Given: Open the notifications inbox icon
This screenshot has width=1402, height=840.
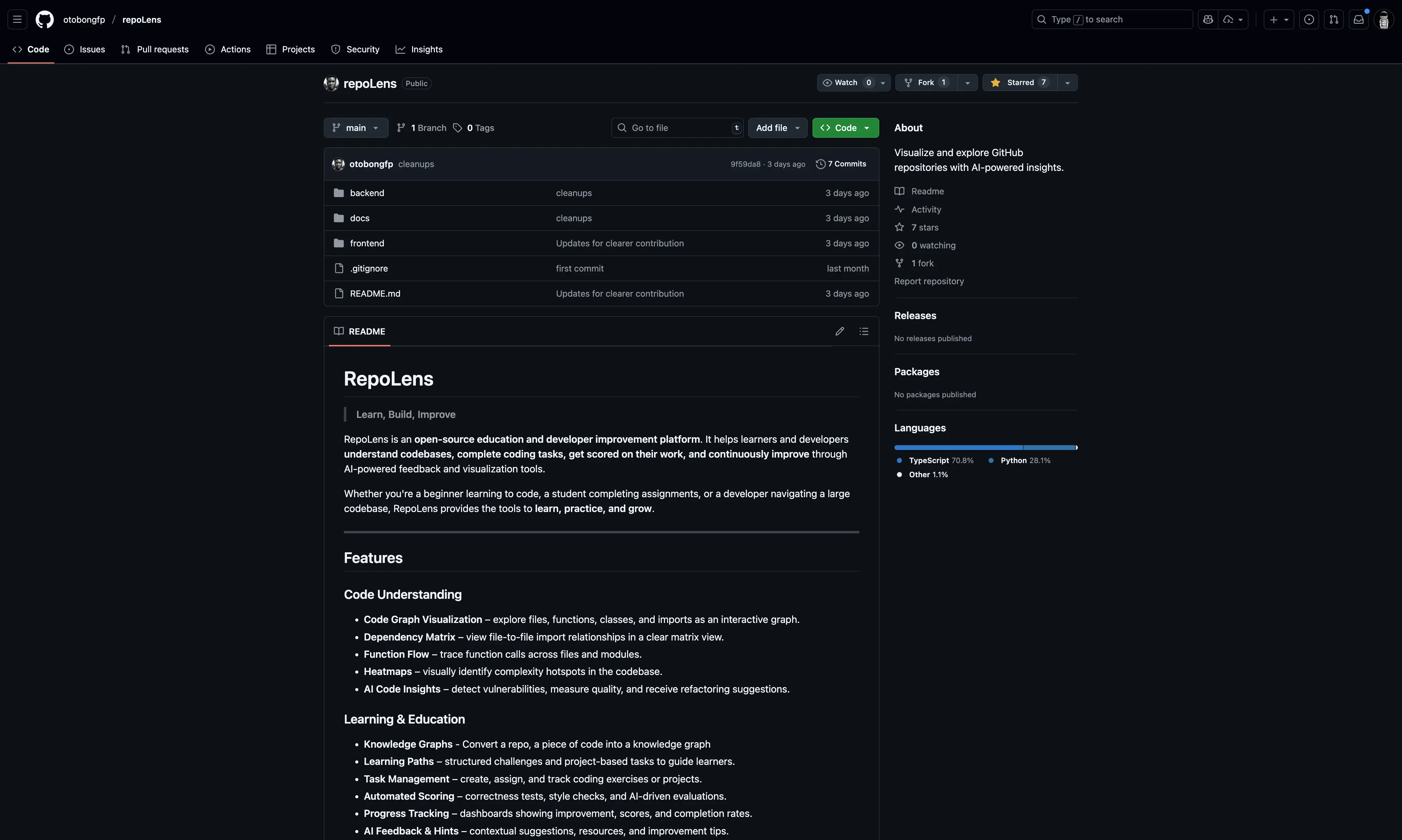Looking at the screenshot, I should point(1358,19).
